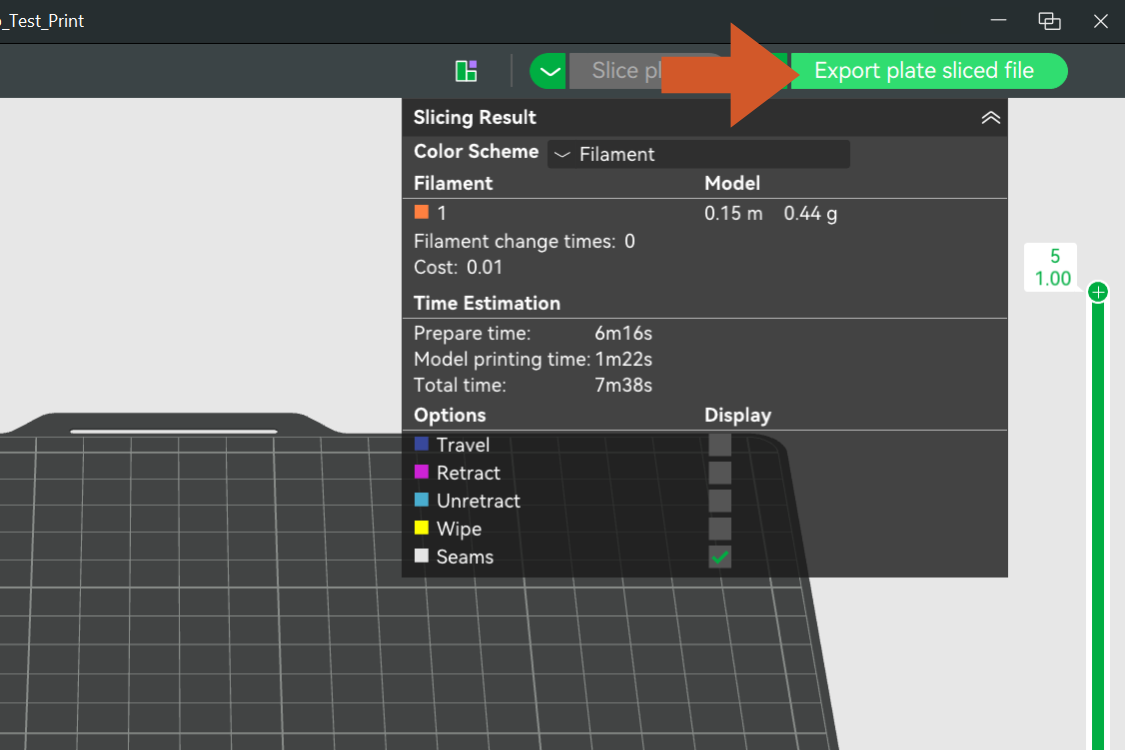Click the magenta Retract color swatch
The width and height of the screenshot is (1125, 750).
coord(421,472)
